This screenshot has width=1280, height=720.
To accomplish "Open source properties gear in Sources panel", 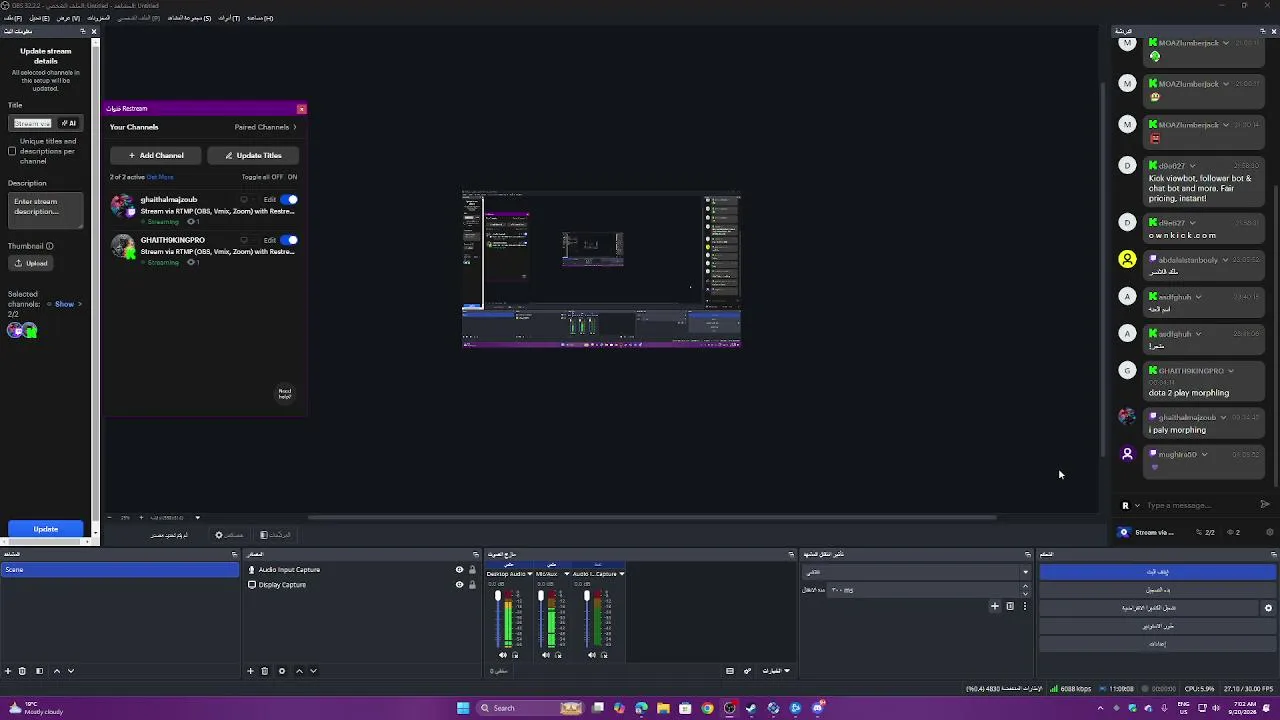I will [x=281, y=671].
